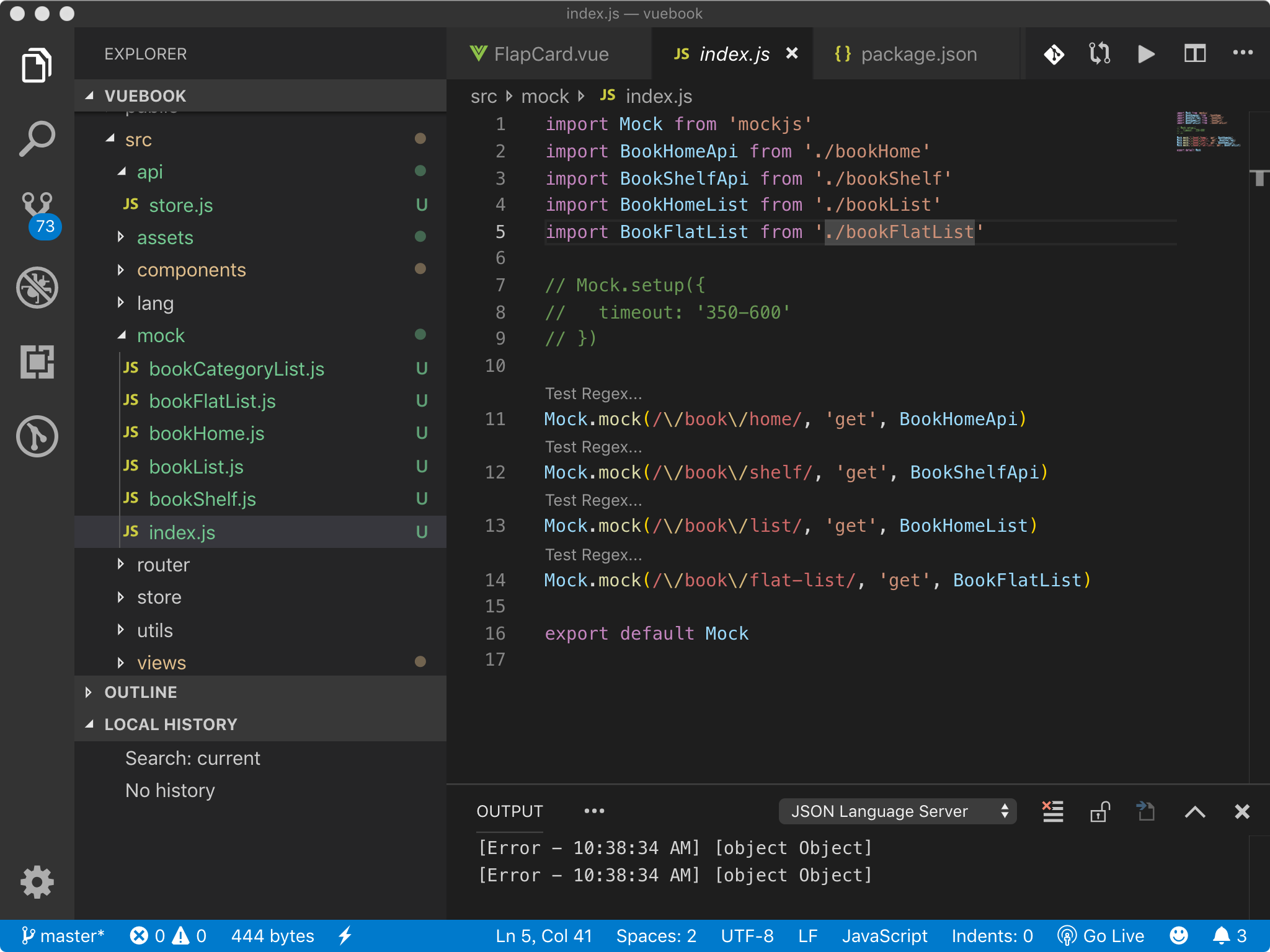
Task: Split the editor with split icon
Action: click(x=1194, y=55)
